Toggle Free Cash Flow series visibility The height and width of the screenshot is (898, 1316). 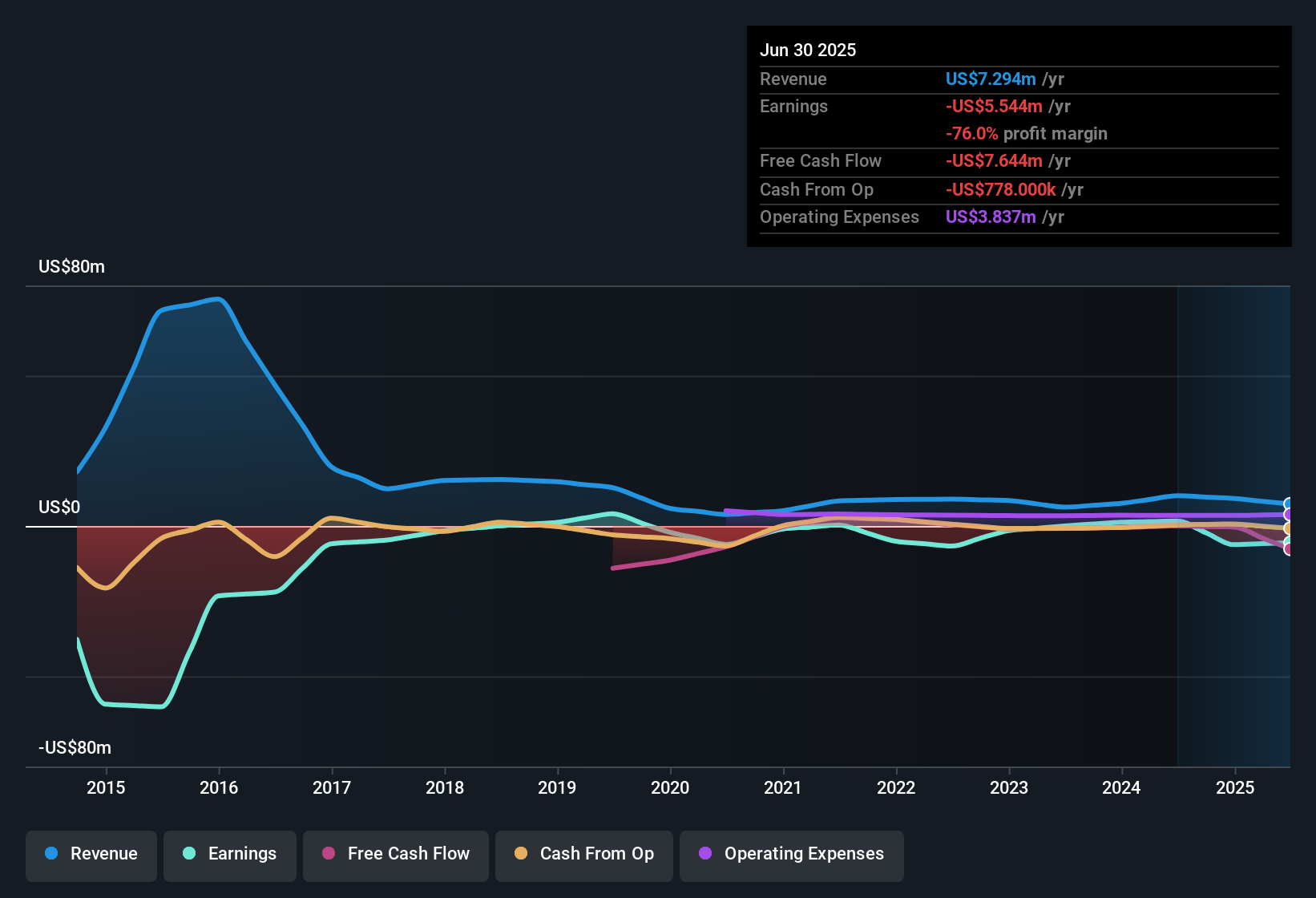(395, 854)
